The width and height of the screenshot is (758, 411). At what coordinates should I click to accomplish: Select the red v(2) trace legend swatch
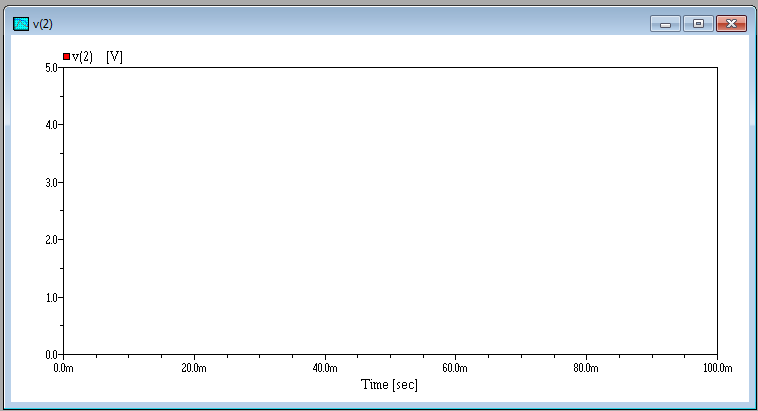[66, 57]
